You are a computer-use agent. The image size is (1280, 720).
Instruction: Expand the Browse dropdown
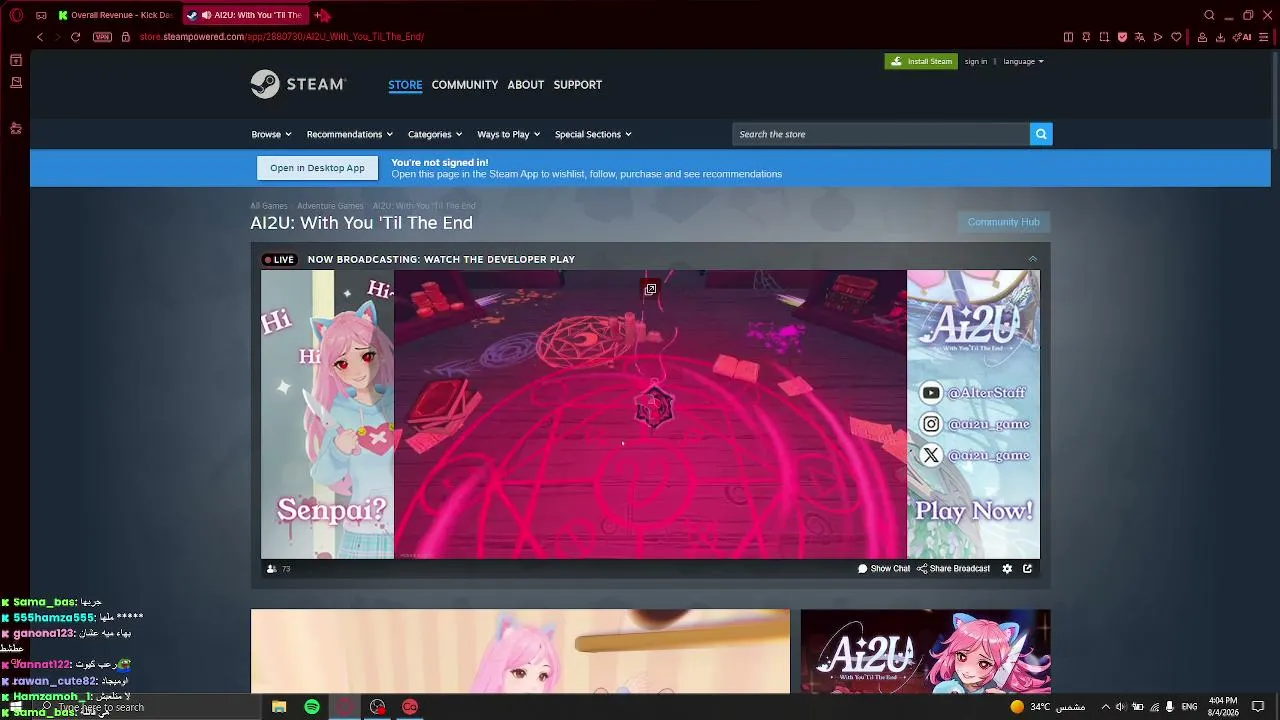[271, 134]
